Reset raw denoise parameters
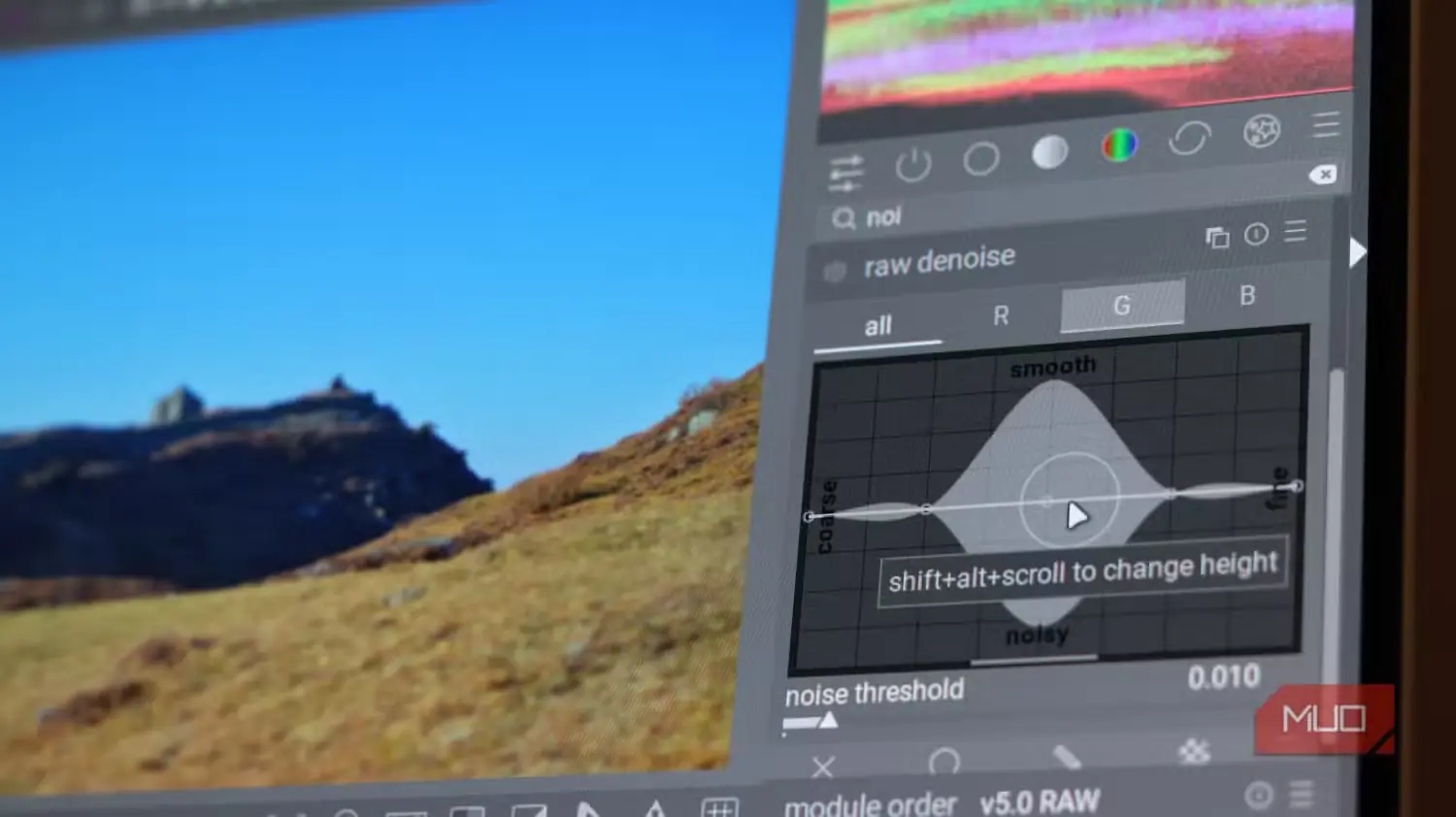Image resolution: width=1456 pixels, height=817 pixels. click(1256, 234)
